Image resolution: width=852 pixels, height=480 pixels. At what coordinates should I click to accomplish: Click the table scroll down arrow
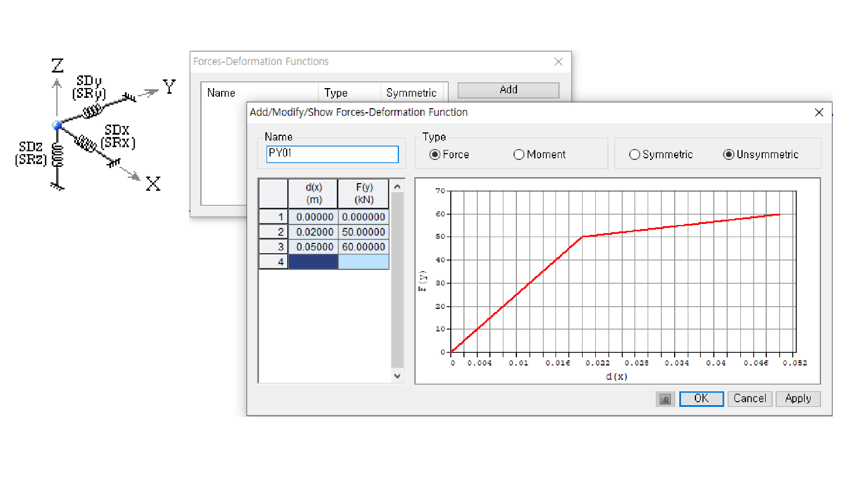point(397,376)
